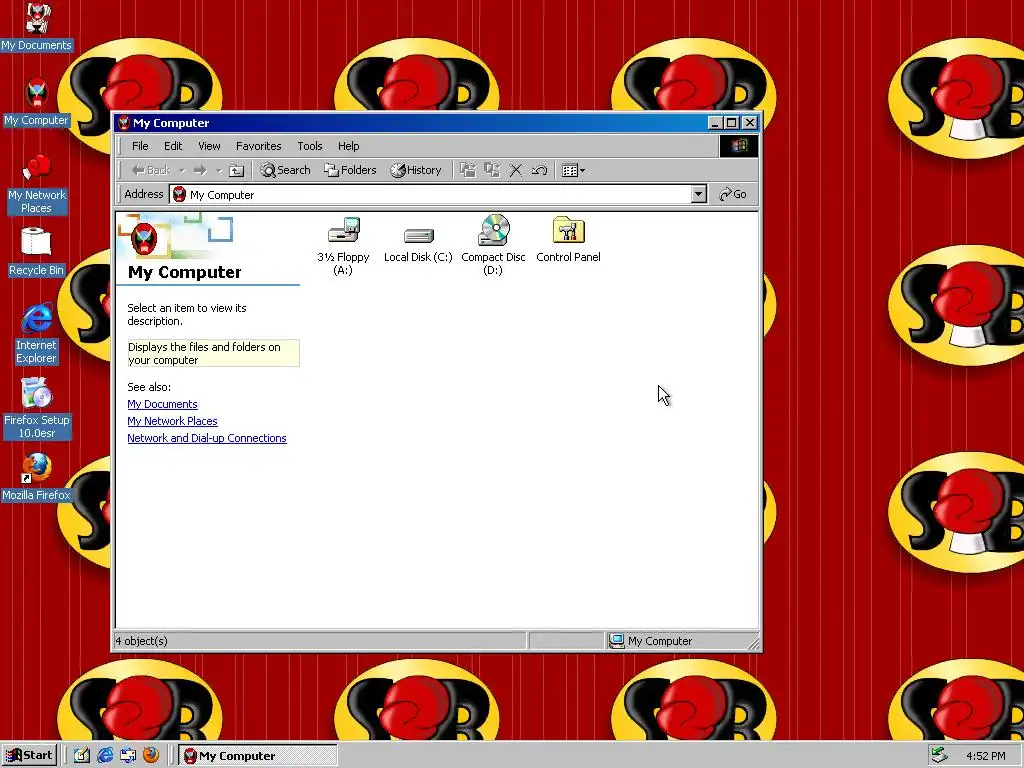Expand the Back history dropdown arrow
1024x768 pixels.
click(x=182, y=170)
